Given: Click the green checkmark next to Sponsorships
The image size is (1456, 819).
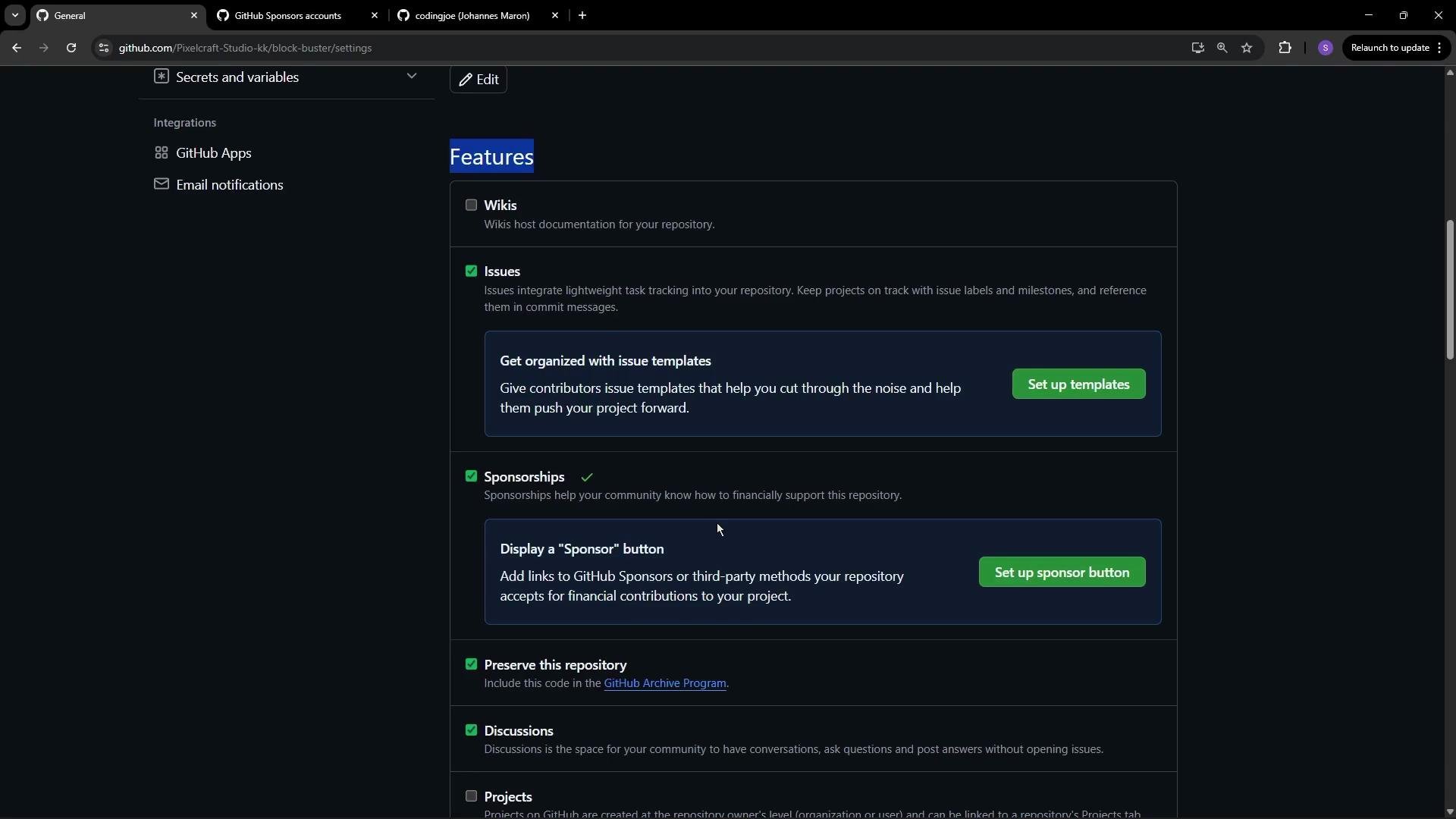Looking at the screenshot, I should point(587,477).
